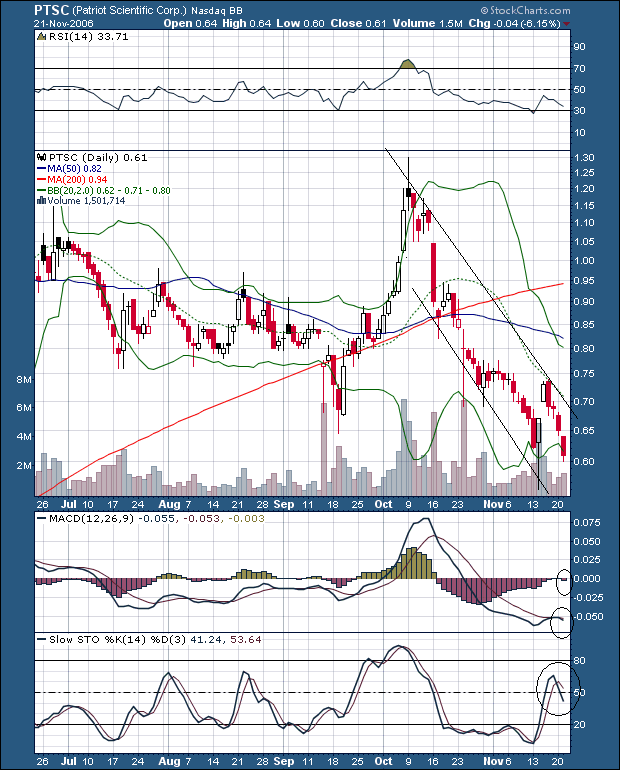This screenshot has height=770, width=620.
Task: Click the Slow STO %K(14) %D(3) label
Action: 118,639
